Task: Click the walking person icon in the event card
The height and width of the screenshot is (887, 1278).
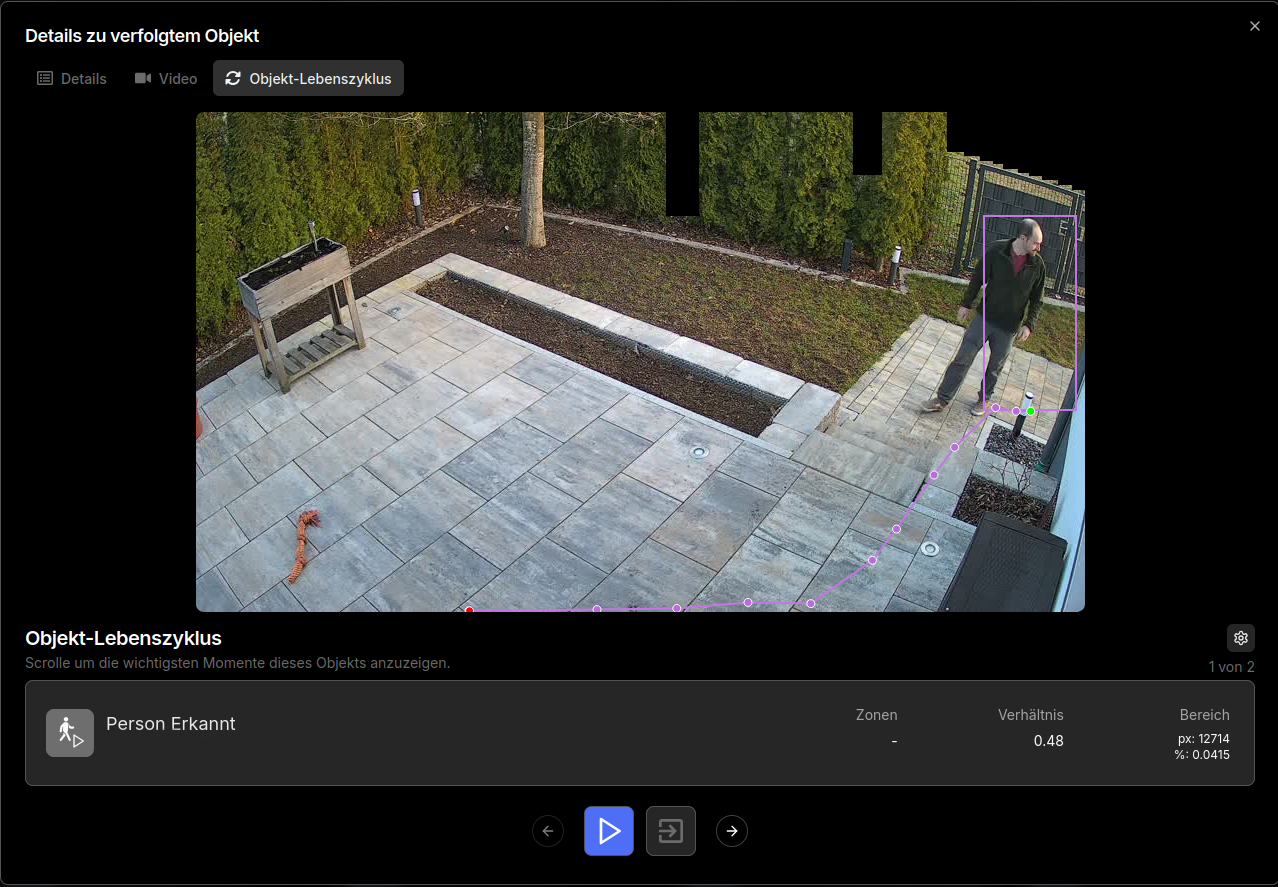Action: (70, 733)
